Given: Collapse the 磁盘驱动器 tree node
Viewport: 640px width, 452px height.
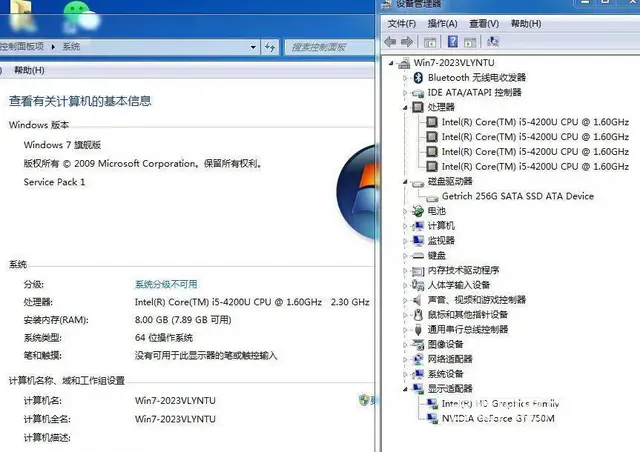Looking at the screenshot, I should click(x=405, y=182).
